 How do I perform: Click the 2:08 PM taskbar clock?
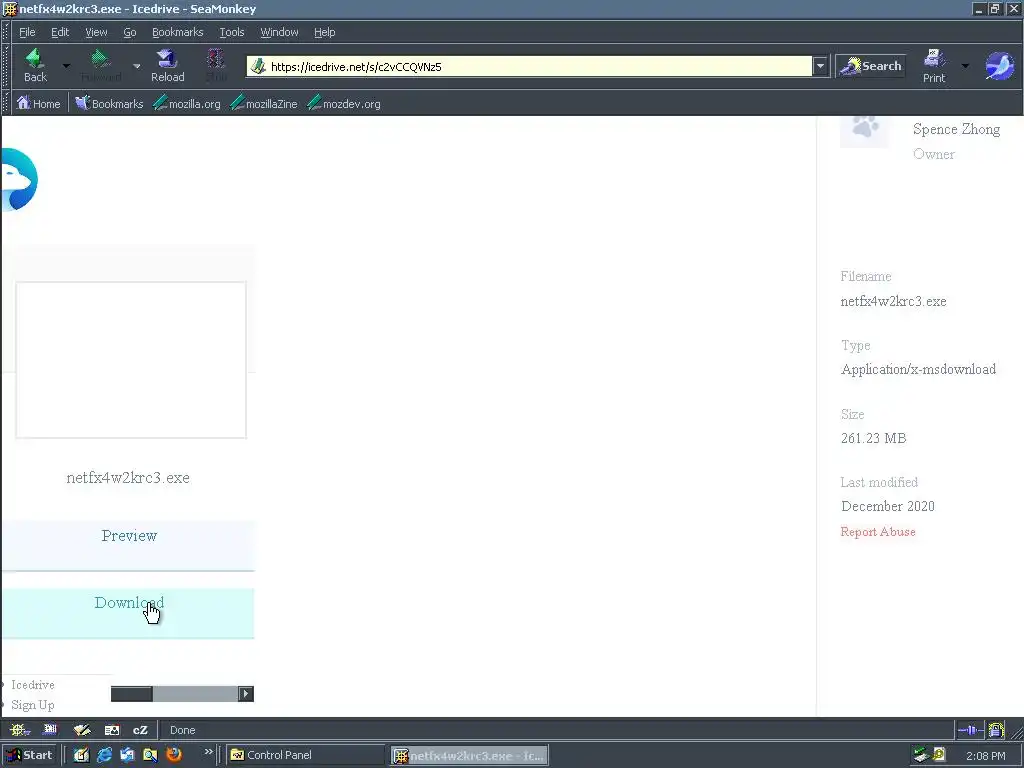tap(985, 756)
